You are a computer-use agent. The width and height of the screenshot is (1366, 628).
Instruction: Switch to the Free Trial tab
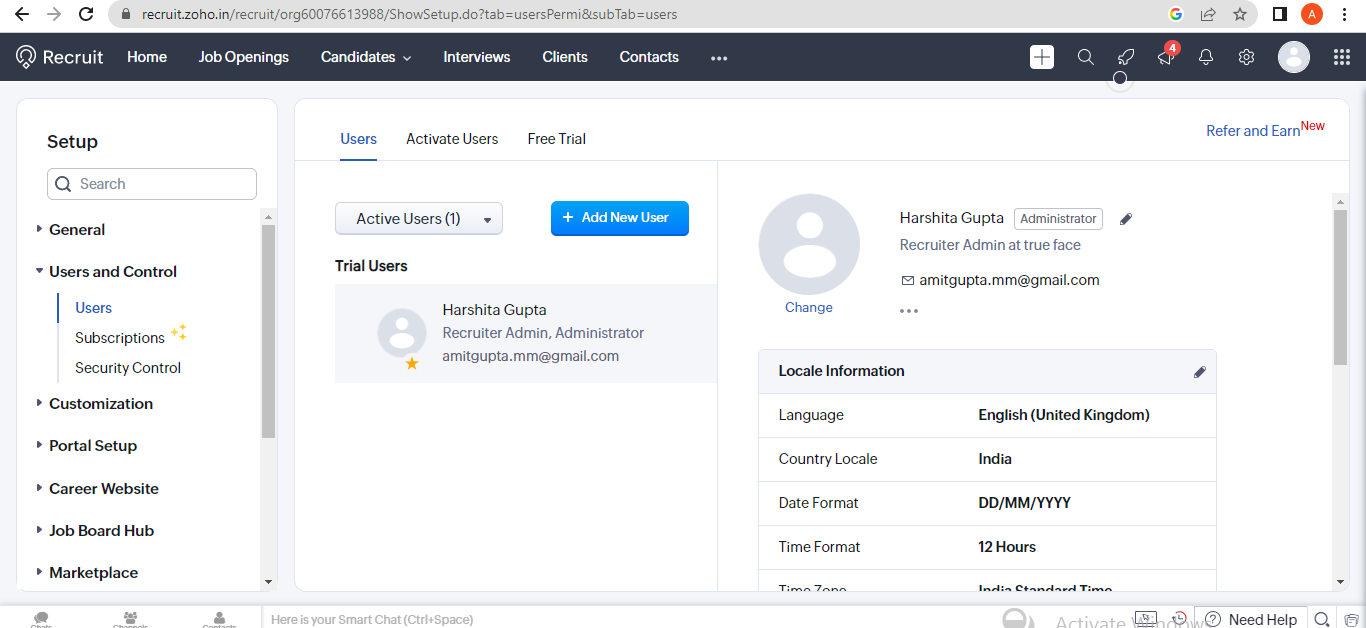tap(557, 139)
